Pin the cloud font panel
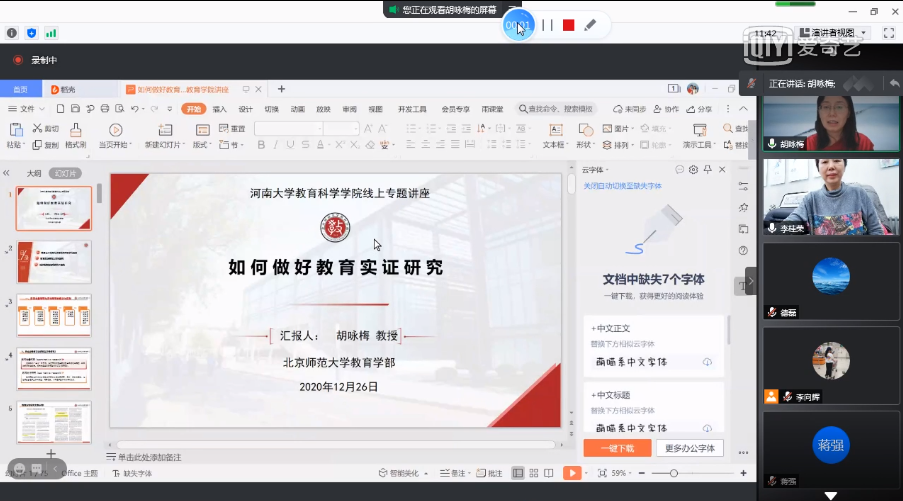Viewport: 903px width, 501px height. coord(708,169)
